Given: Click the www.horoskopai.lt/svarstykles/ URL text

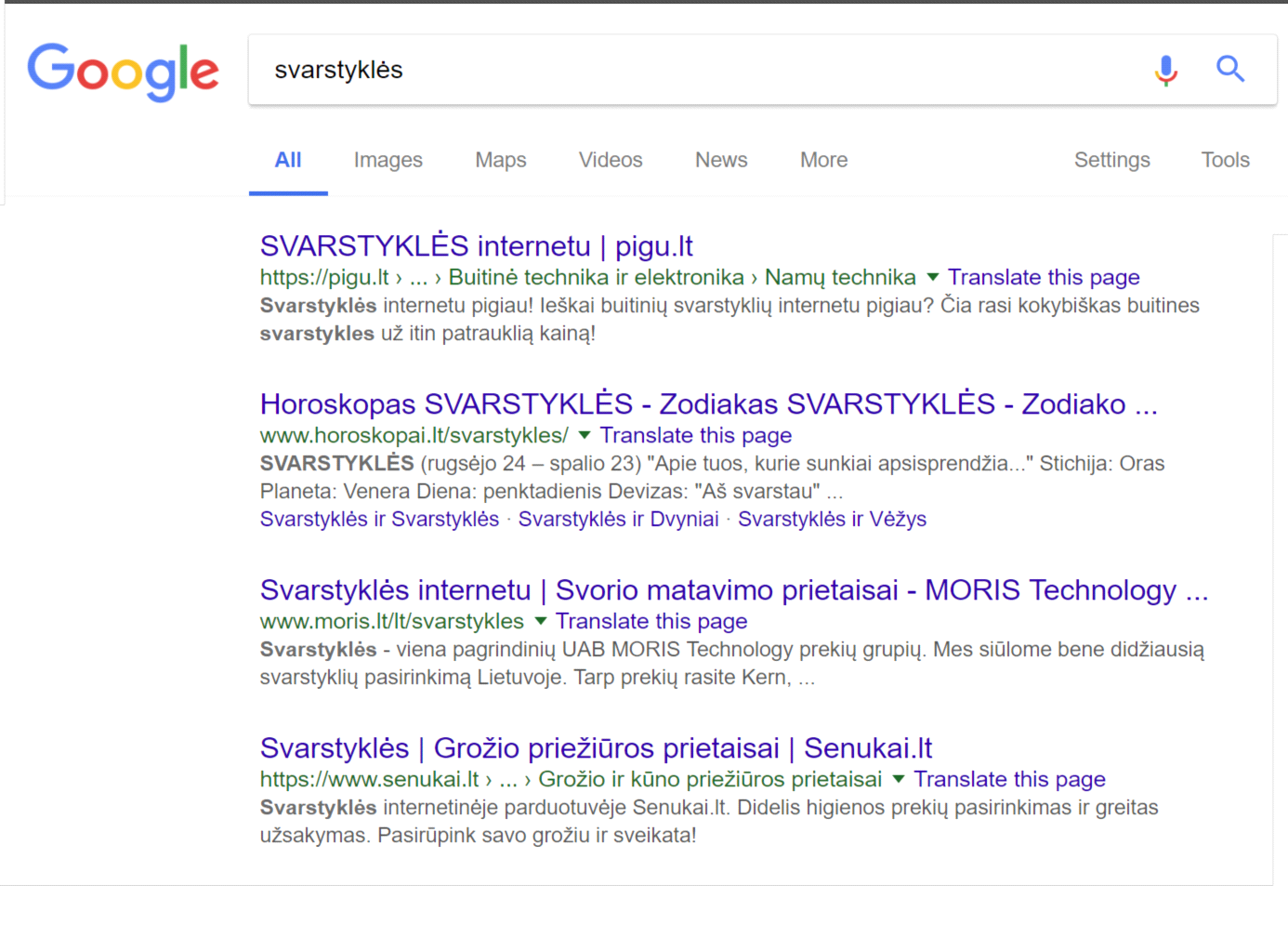Looking at the screenshot, I should 414,435.
